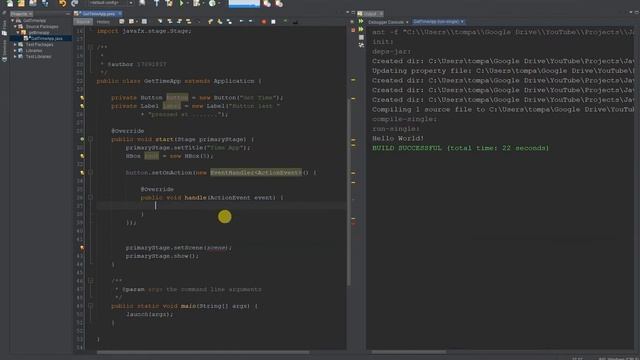This screenshot has height=360, width=640.
Task: Collapse the GetTimeApp project node
Action: click(13, 20)
